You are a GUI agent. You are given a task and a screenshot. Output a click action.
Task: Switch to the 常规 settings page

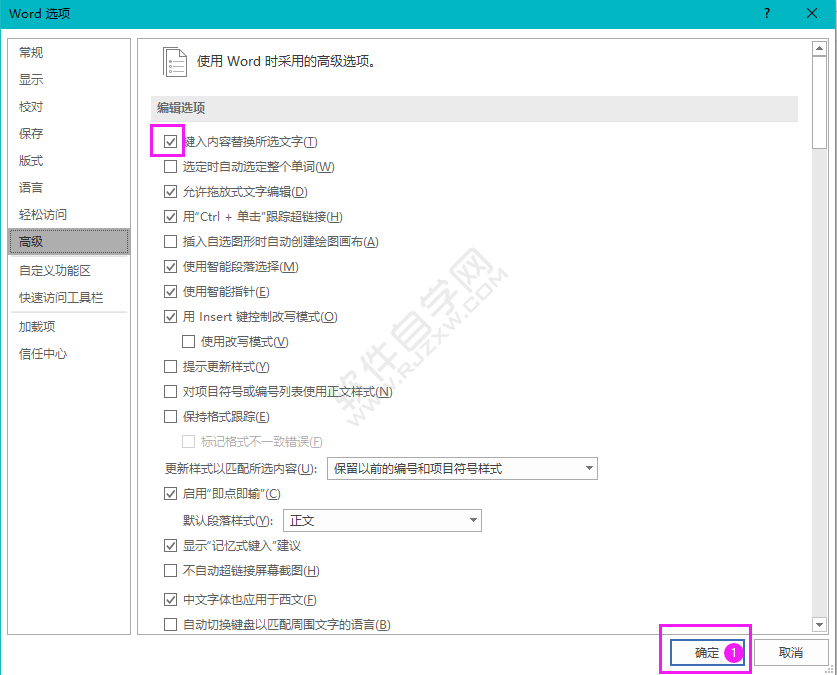(x=30, y=52)
